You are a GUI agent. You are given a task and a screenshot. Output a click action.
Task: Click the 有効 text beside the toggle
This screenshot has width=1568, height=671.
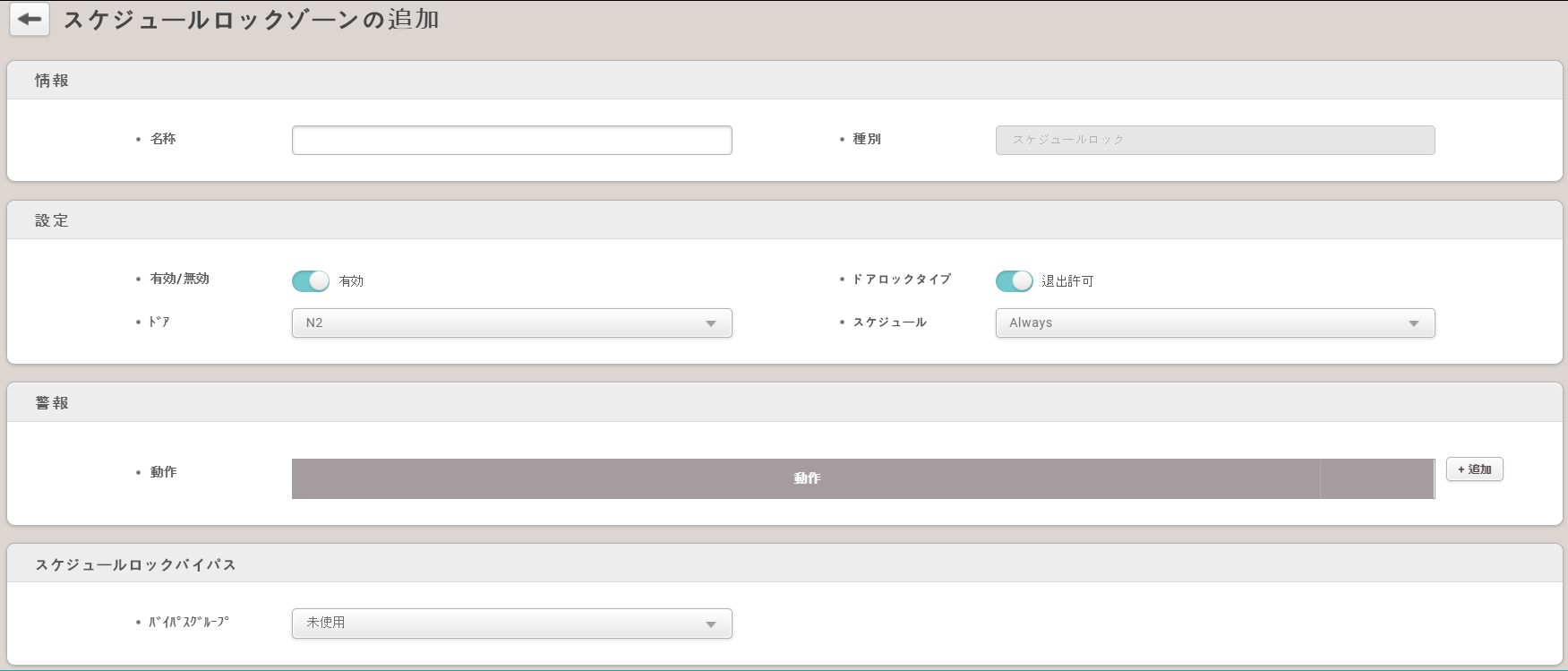coord(351,281)
